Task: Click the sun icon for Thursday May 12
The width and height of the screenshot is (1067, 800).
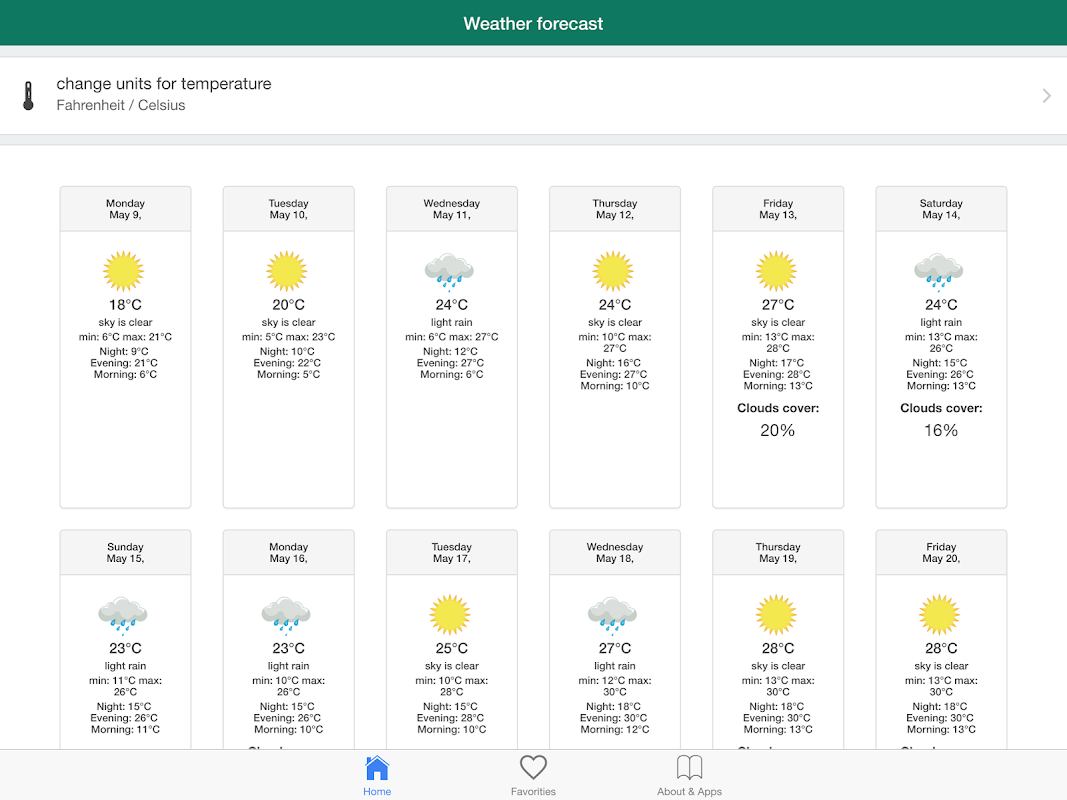Action: click(x=612, y=271)
